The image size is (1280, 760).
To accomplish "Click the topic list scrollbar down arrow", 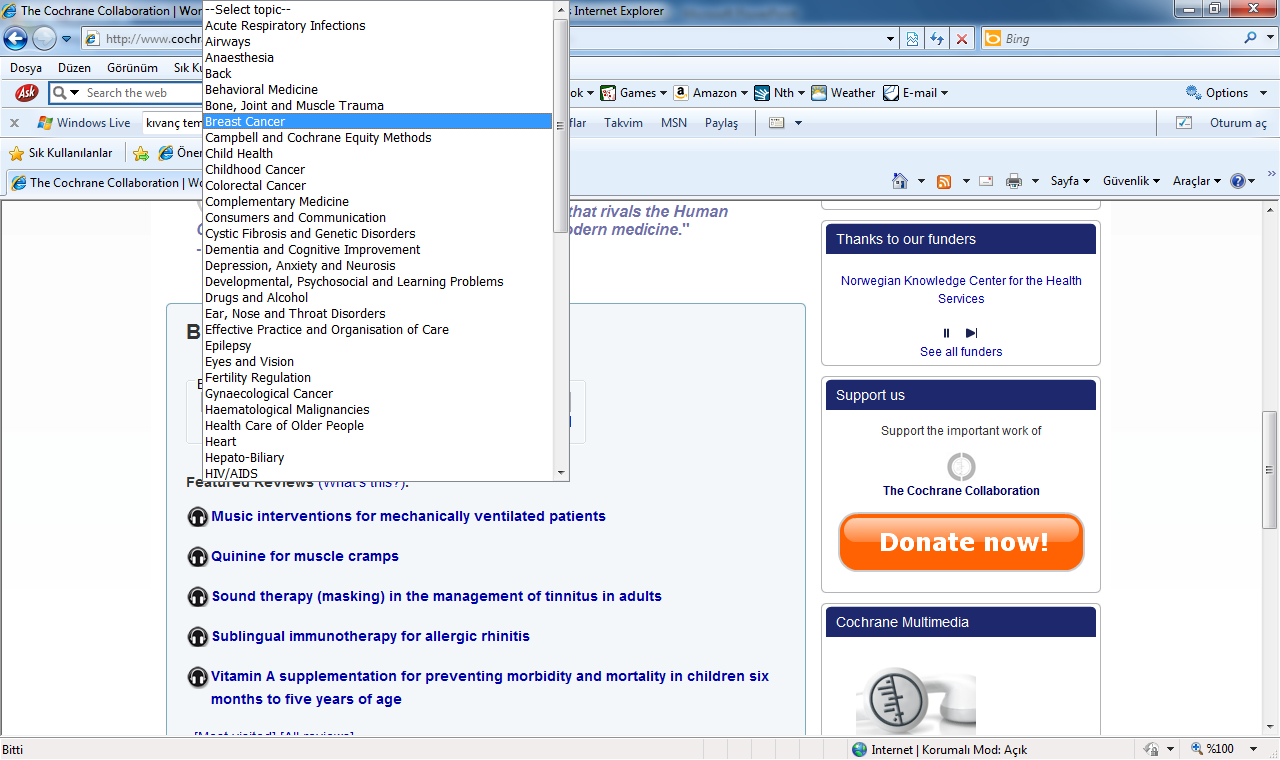I will point(561,472).
